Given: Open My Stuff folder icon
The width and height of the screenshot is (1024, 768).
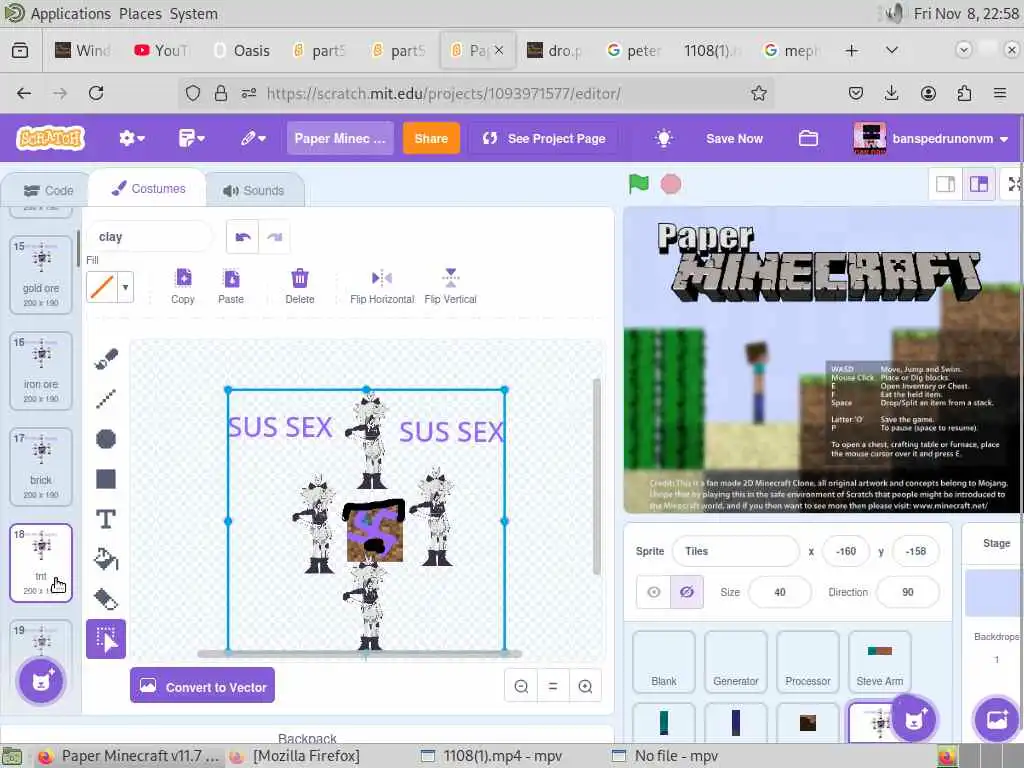Looking at the screenshot, I should (x=808, y=138).
